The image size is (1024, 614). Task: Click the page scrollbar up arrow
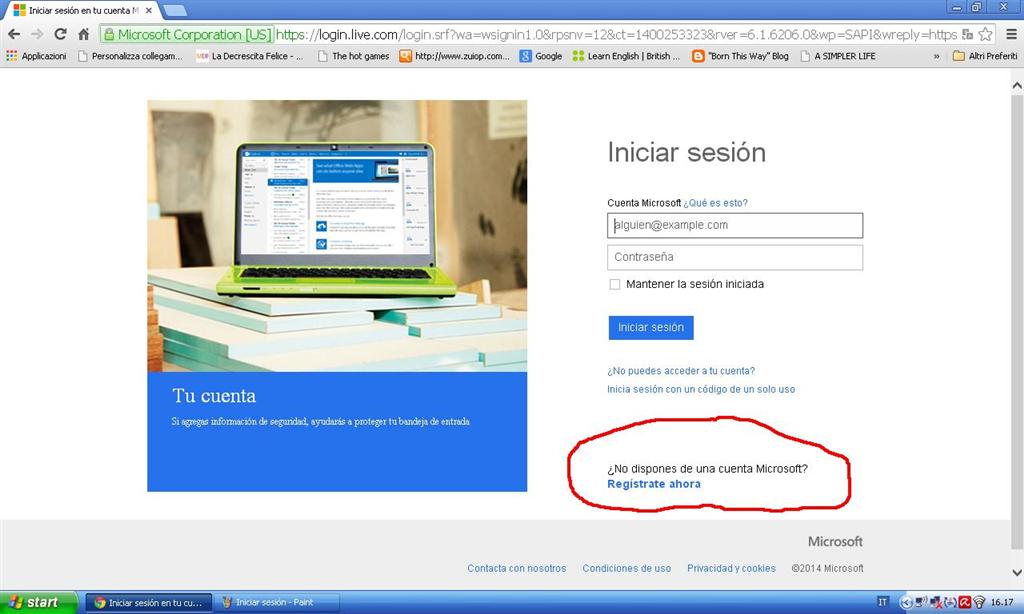coord(1017,86)
